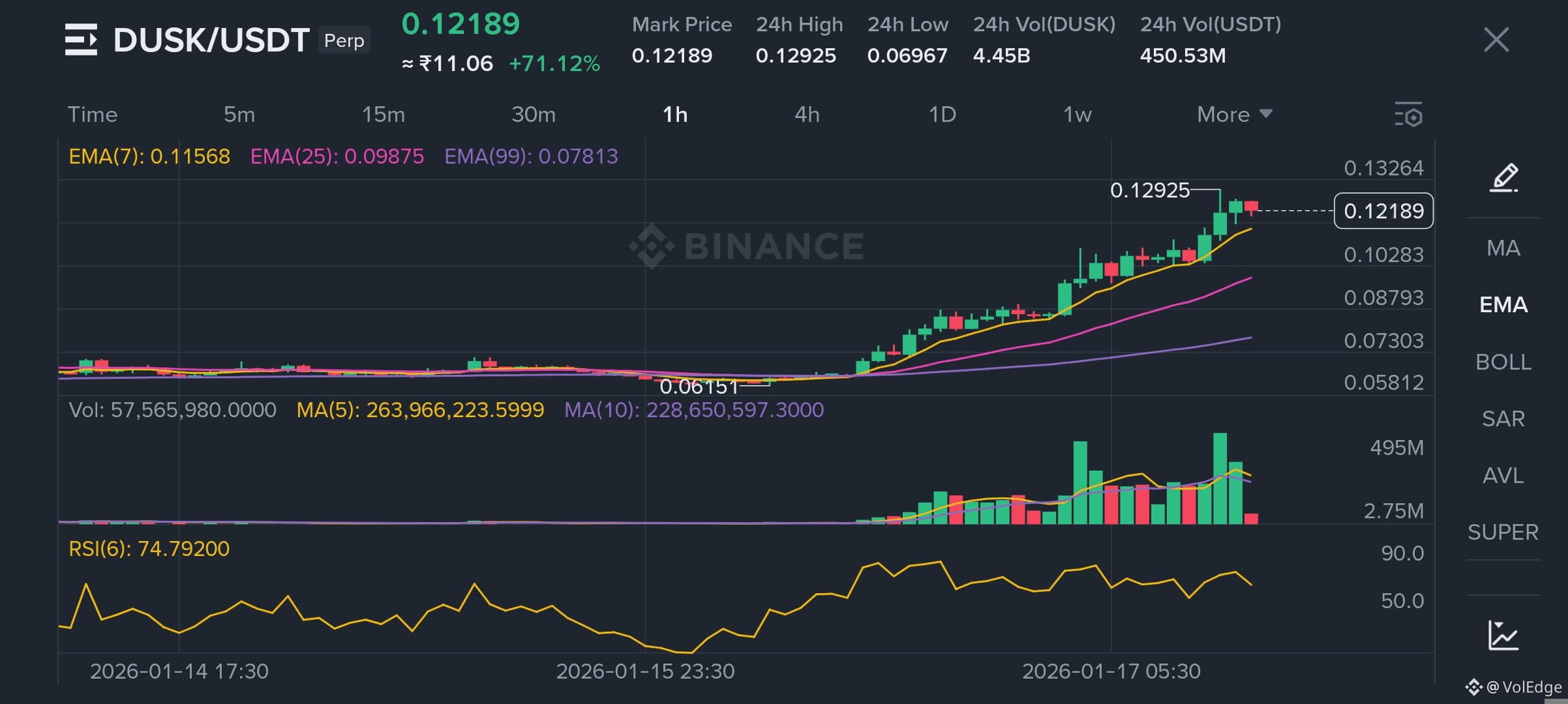The height and width of the screenshot is (704, 1568).
Task: Click the 0.13264 price axis label
Action: pos(1383,168)
